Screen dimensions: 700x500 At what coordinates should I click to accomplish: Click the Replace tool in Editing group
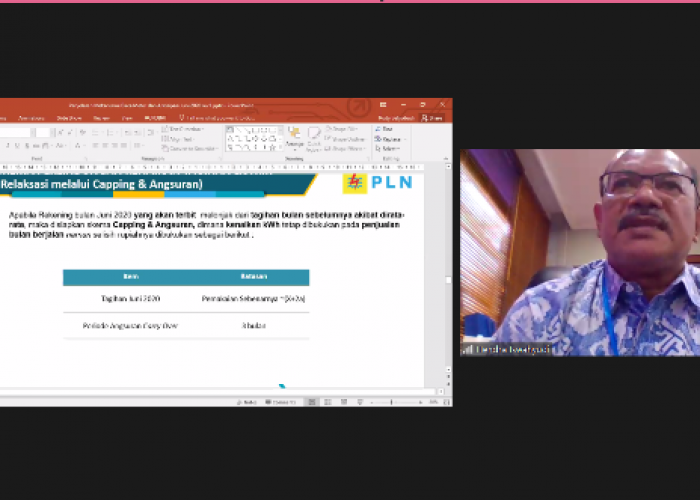tap(386, 139)
